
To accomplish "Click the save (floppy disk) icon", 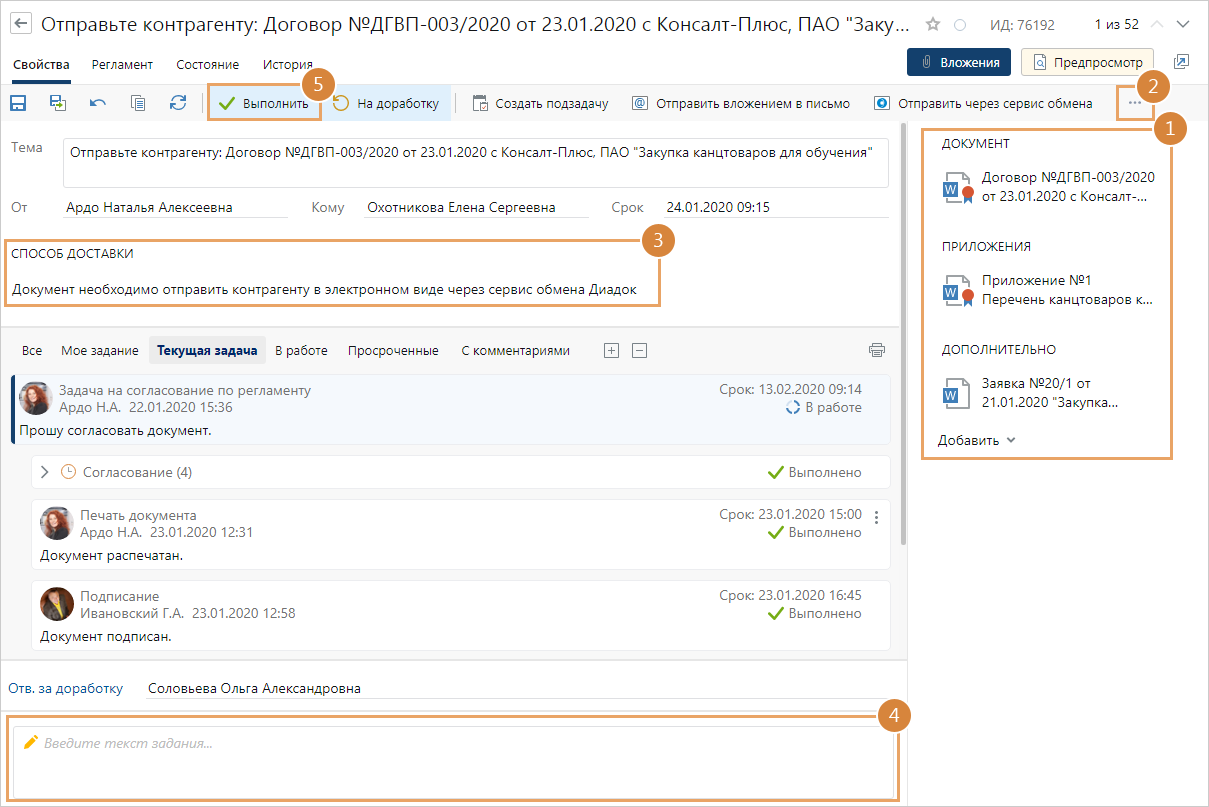I will 18,103.
